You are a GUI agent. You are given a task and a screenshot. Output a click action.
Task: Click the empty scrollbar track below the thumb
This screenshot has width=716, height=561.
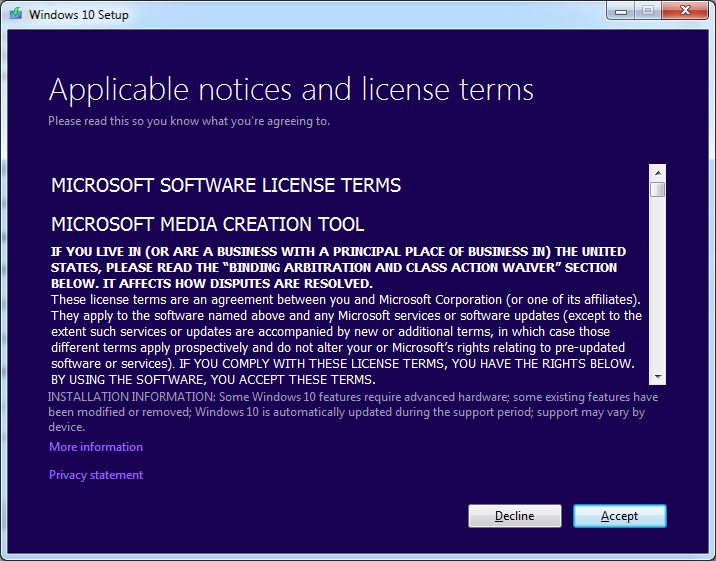click(658, 283)
